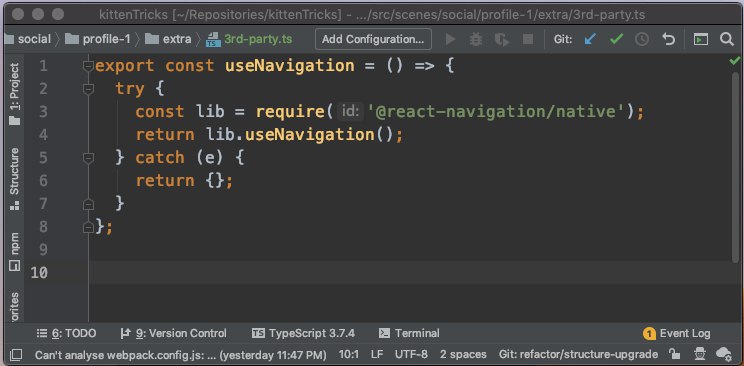The image size is (744, 366).
Task: Click the export keyword on line 1
Action: click(125, 66)
